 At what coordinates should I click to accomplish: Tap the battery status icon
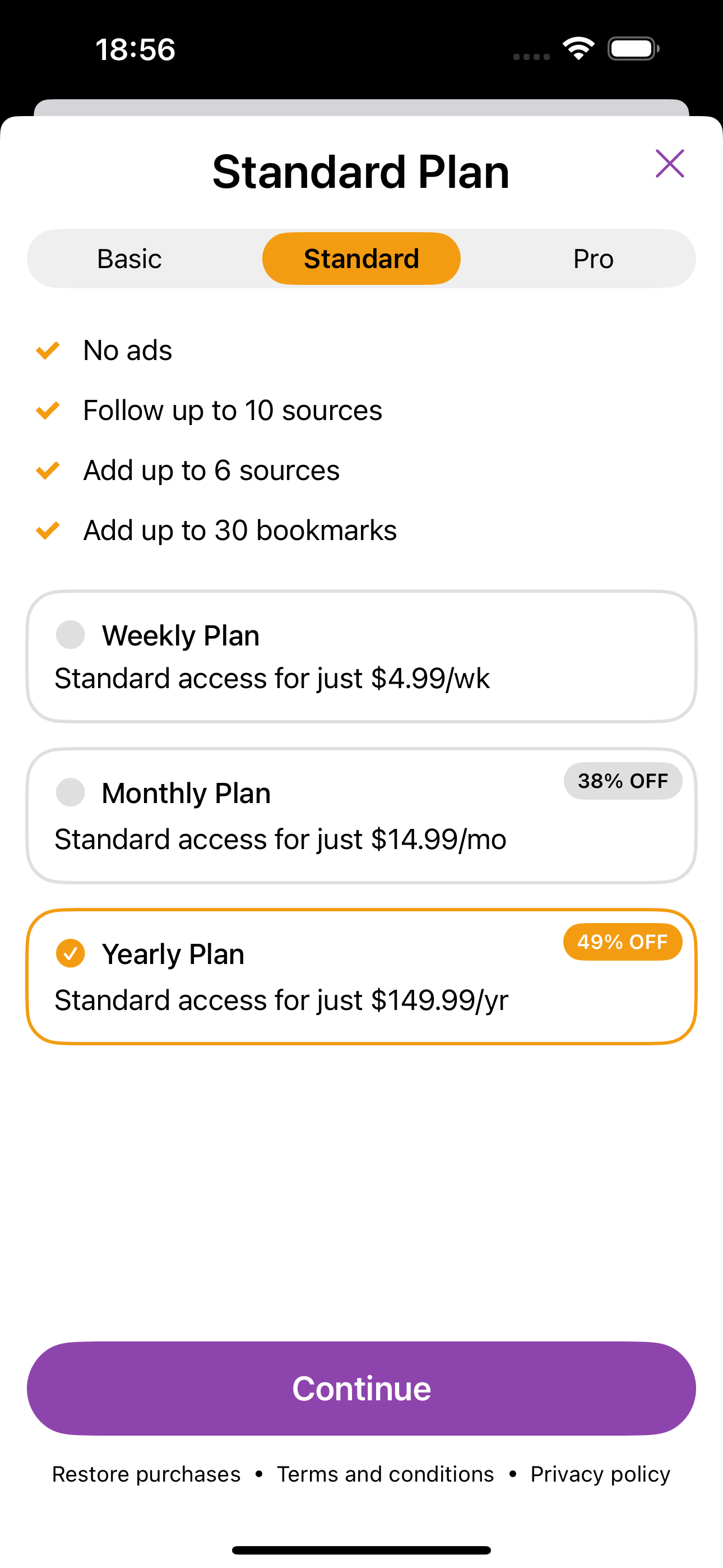[633, 49]
